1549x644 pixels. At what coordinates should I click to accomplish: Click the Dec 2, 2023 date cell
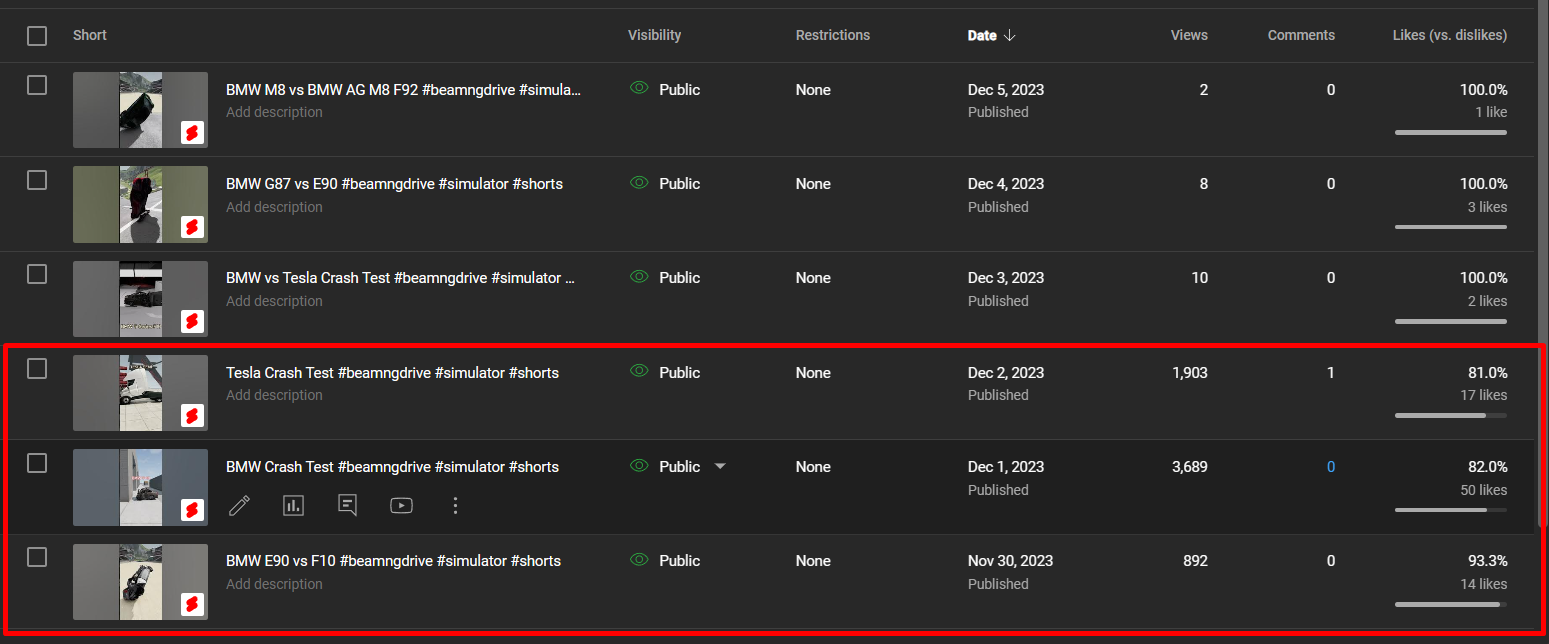pos(1006,373)
